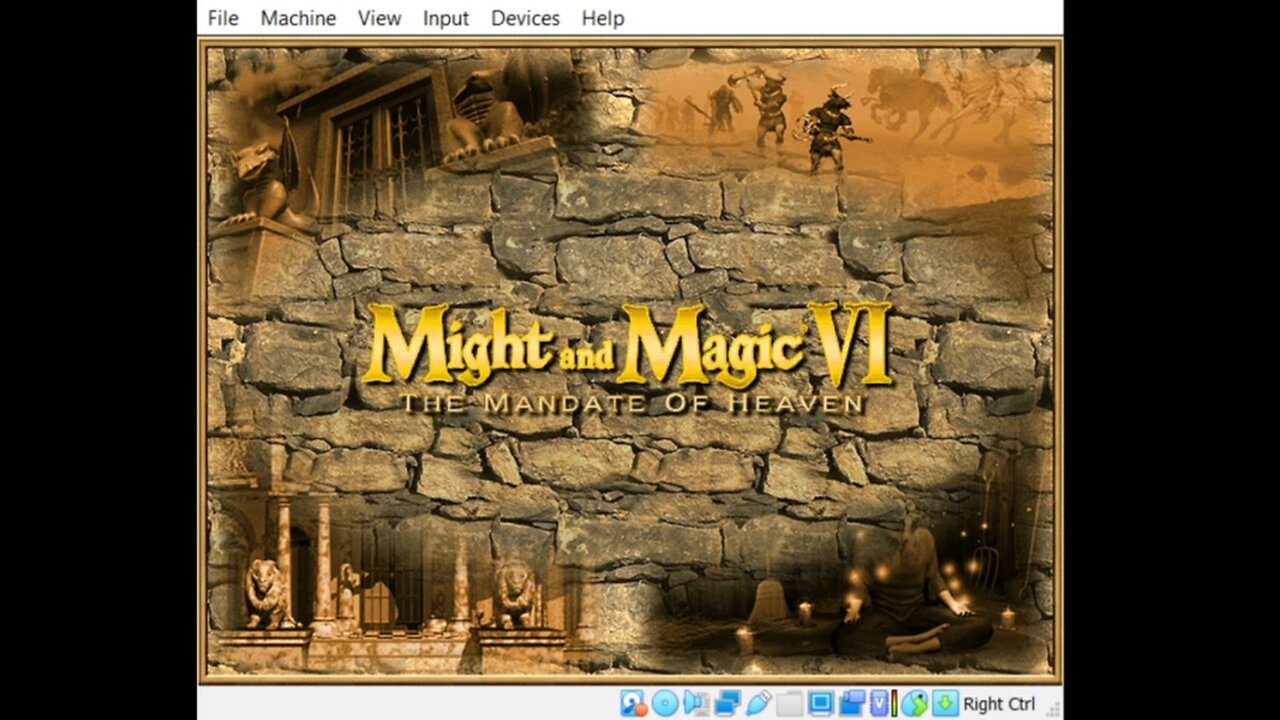Viewport: 1280px width, 720px height.
Task: Open the Help menu
Action: (603, 18)
